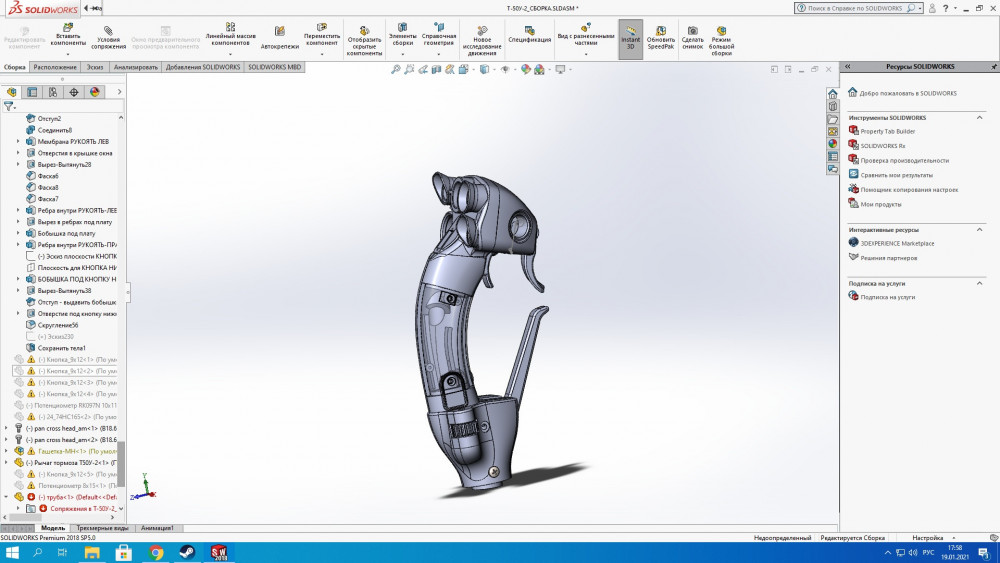Open ConfigurationManager tab in left panel
Viewport: 1000px width, 563px height.
coord(53,92)
